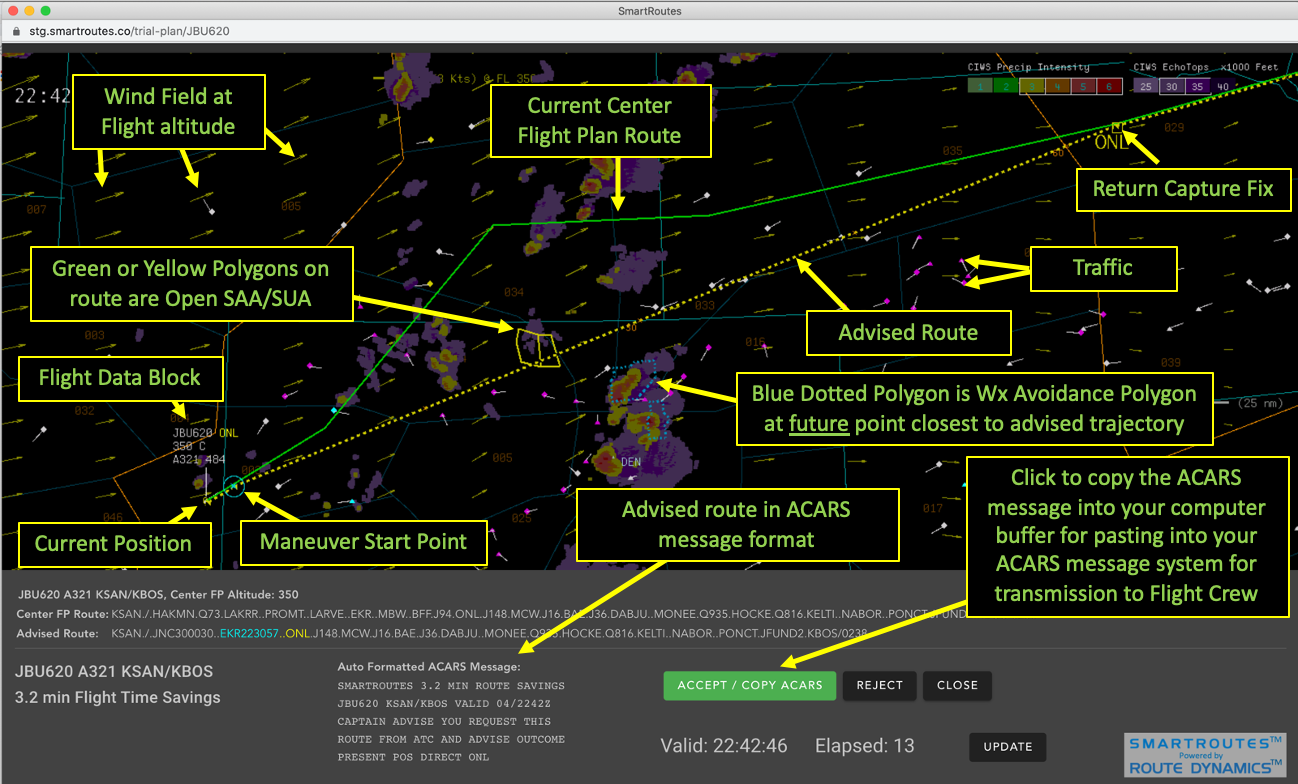Click the "(25 nm)" scale label
The image size is (1298, 784).
[1261, 403]
